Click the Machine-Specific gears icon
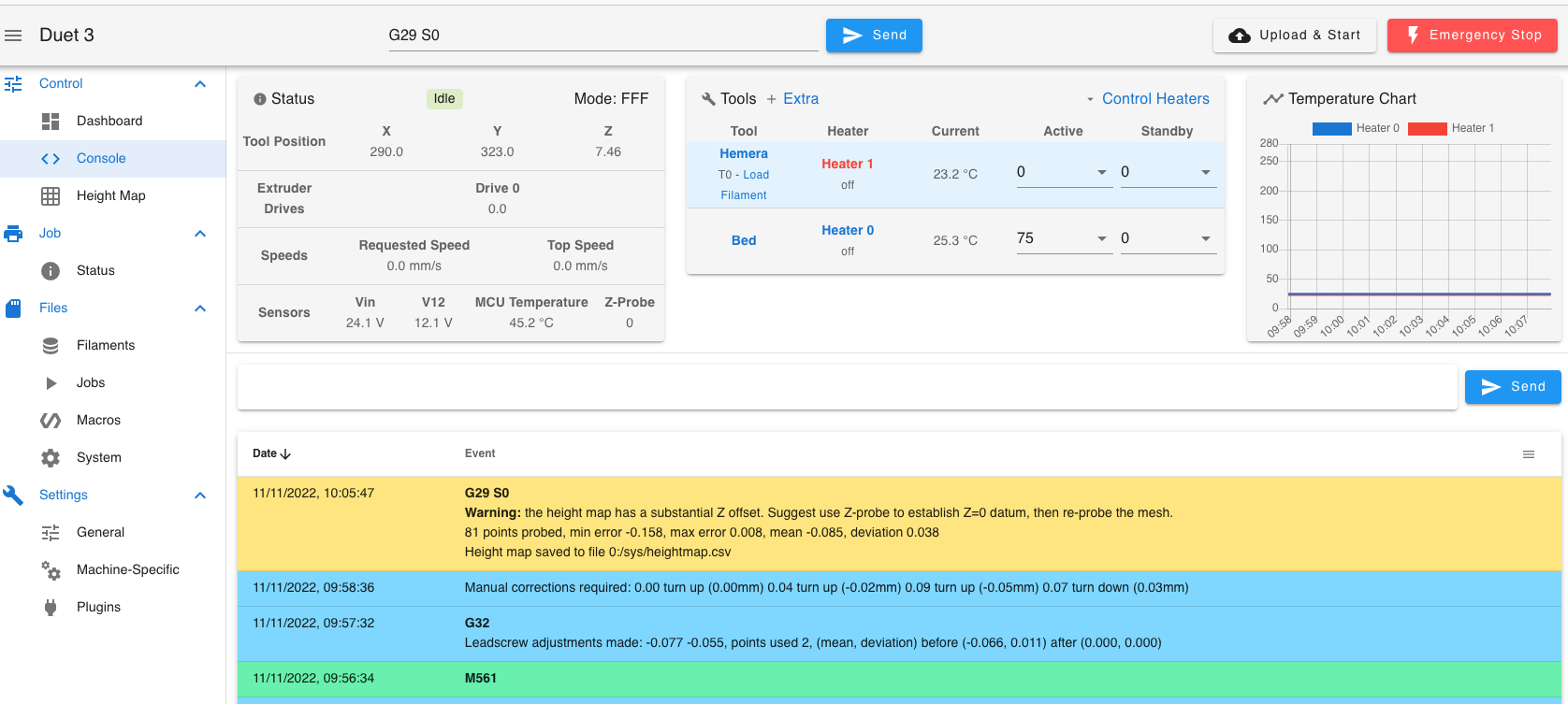1568x704 pixels. [x=51, y=570]
